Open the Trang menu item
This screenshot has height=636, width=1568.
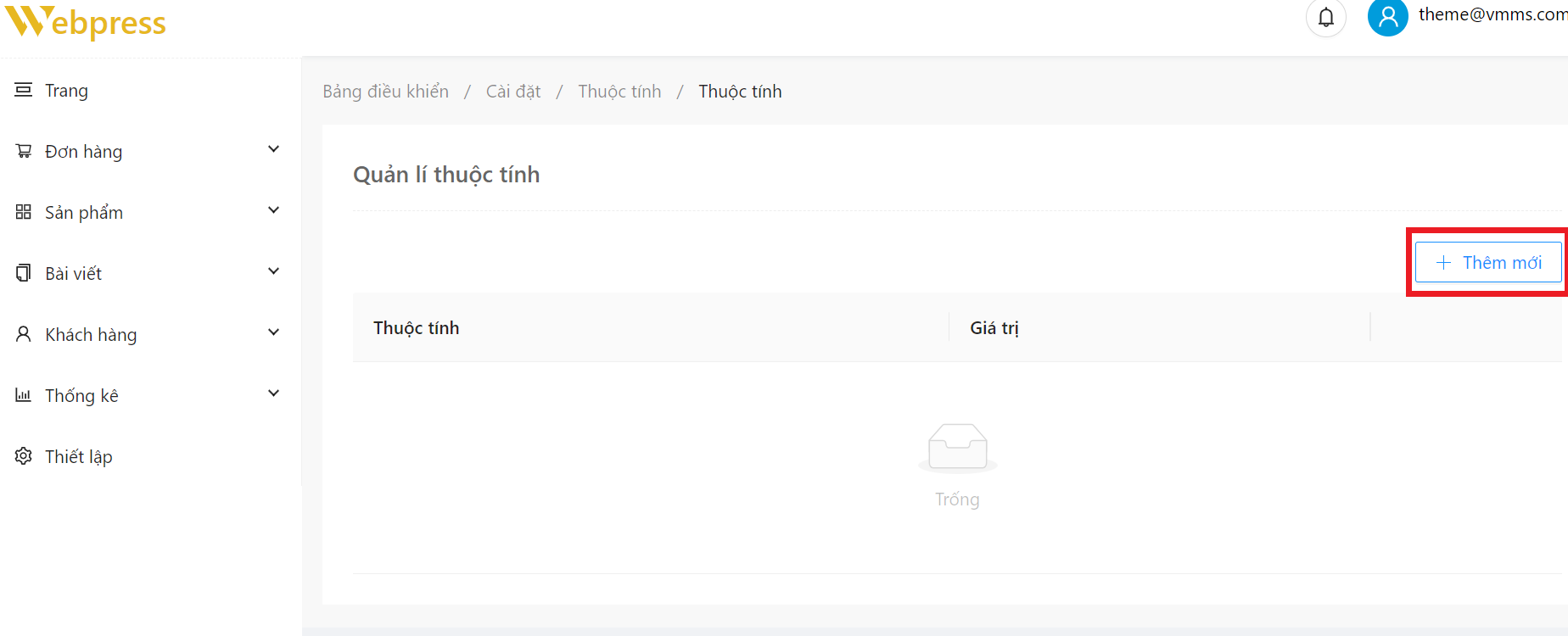pos(66,91)
